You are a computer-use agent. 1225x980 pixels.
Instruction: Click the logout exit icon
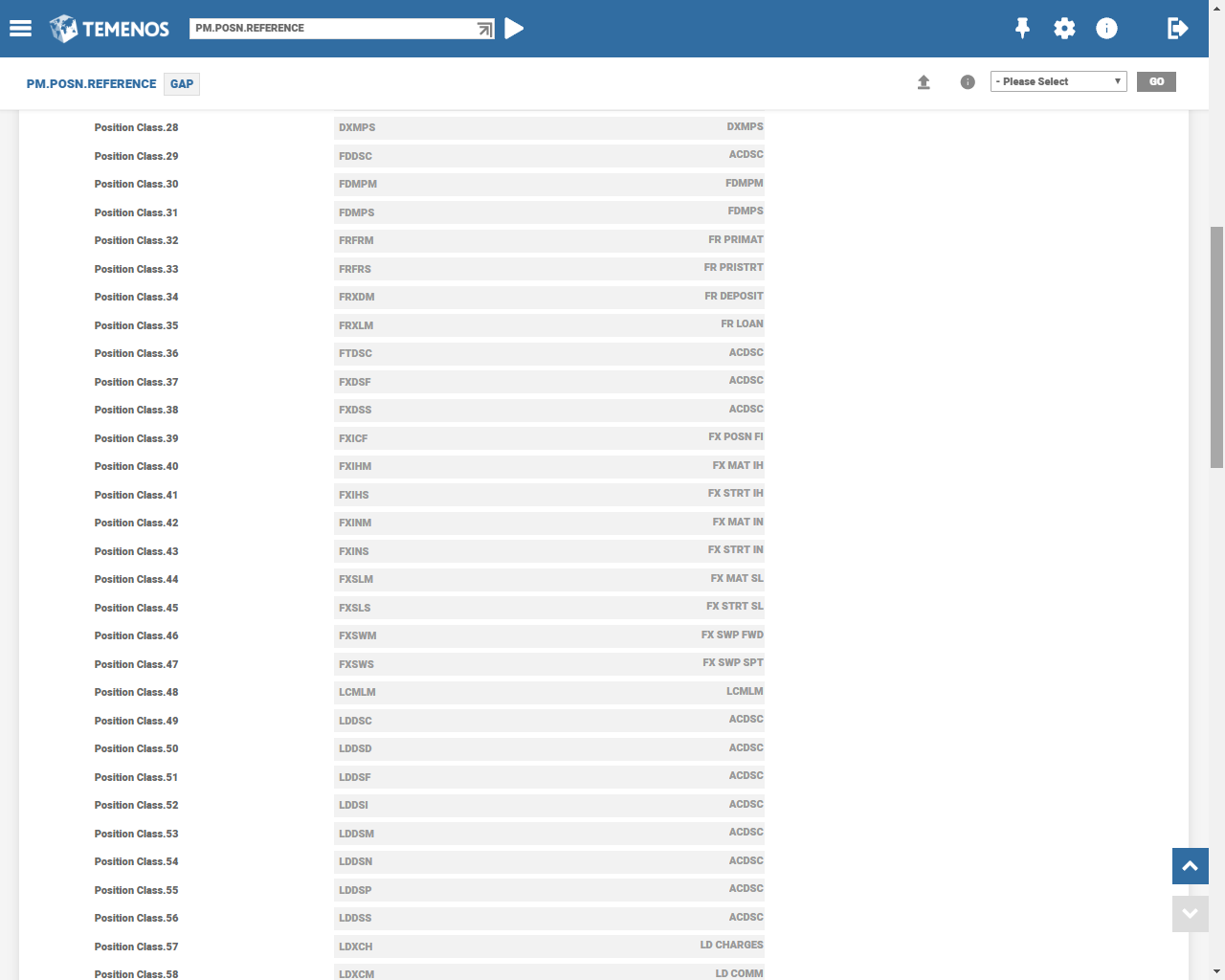pyautogui.click(x=1177, y=29)
